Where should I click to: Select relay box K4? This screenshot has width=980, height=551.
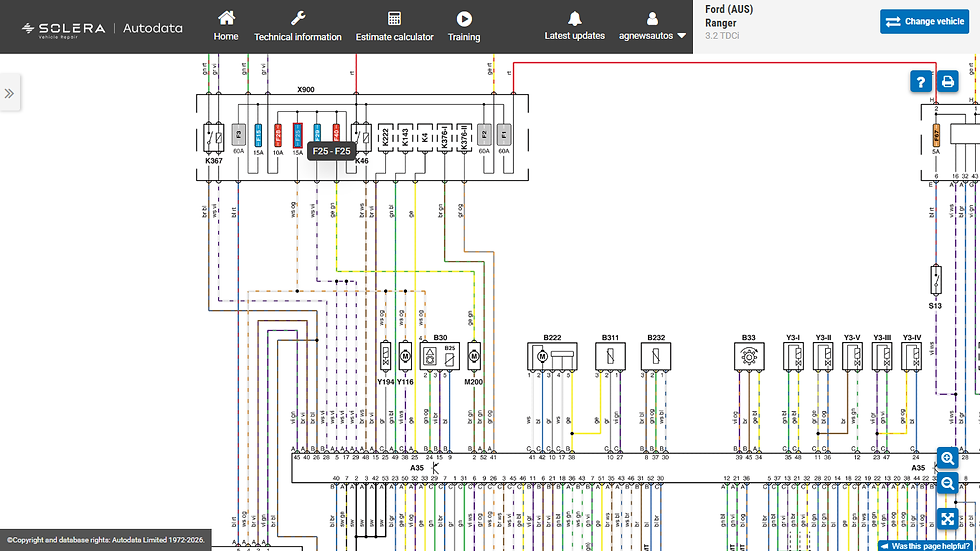425,137
